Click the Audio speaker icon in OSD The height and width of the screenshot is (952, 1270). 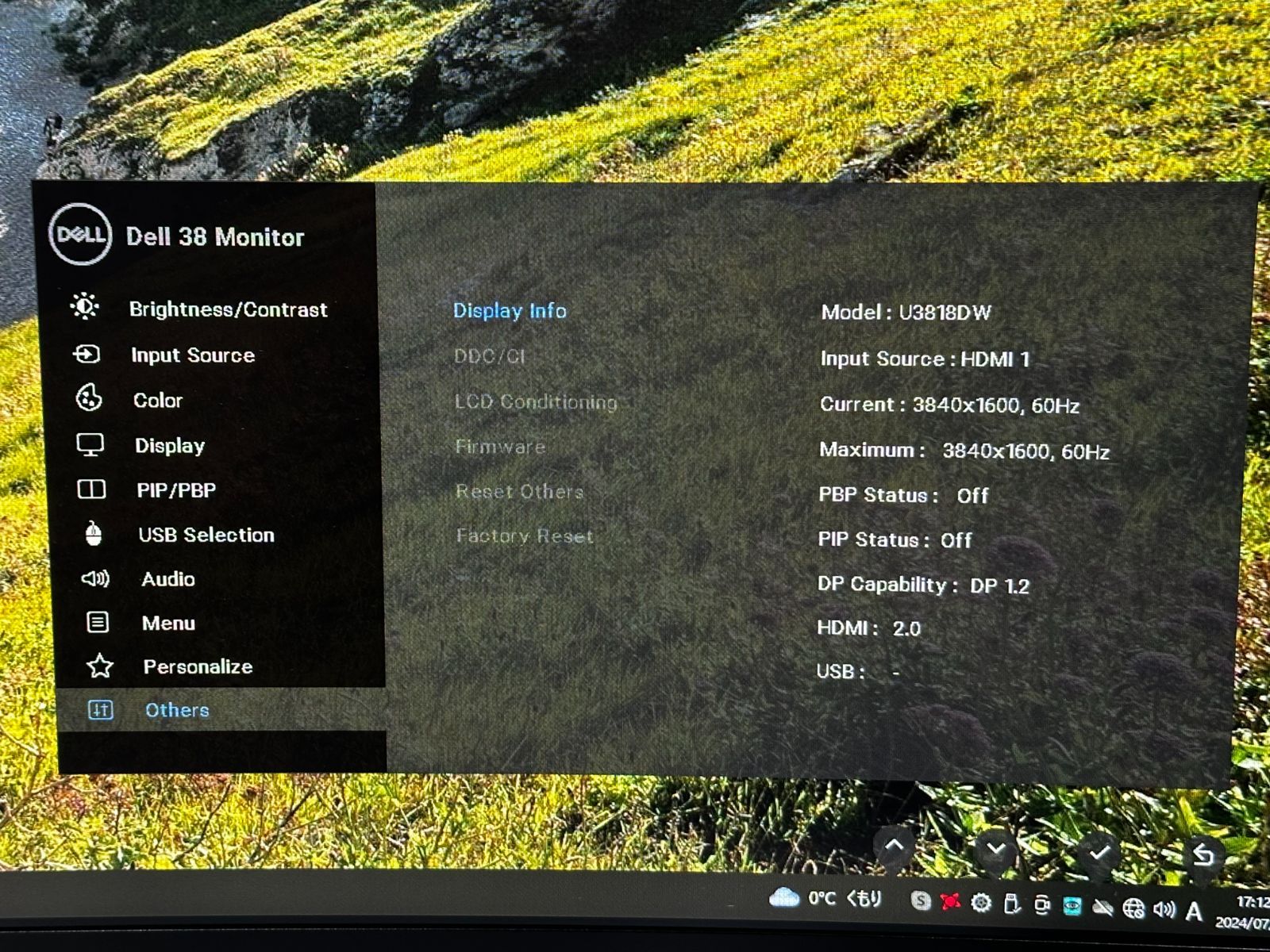point(95,578)
